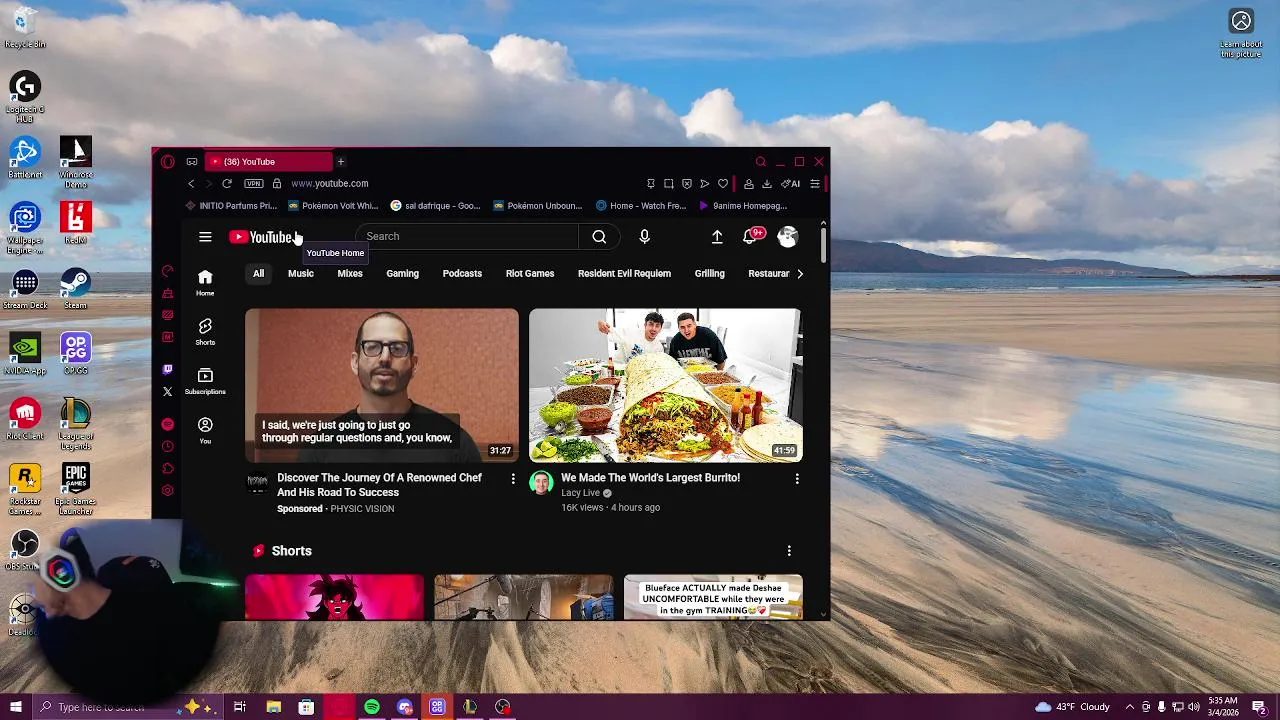Open history clock icon in Opera sidebar
Screen dimensions: 1280x720
[x=167, y=446]
